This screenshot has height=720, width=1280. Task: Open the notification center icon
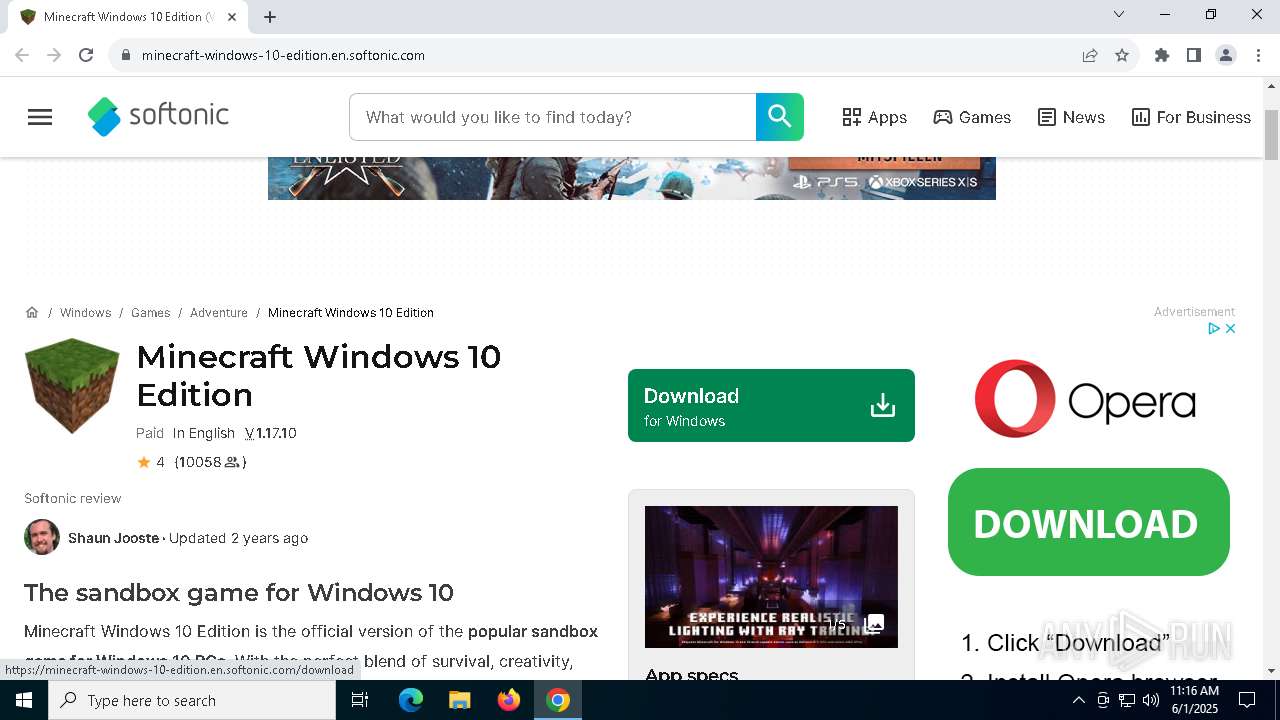(1247, 700)
